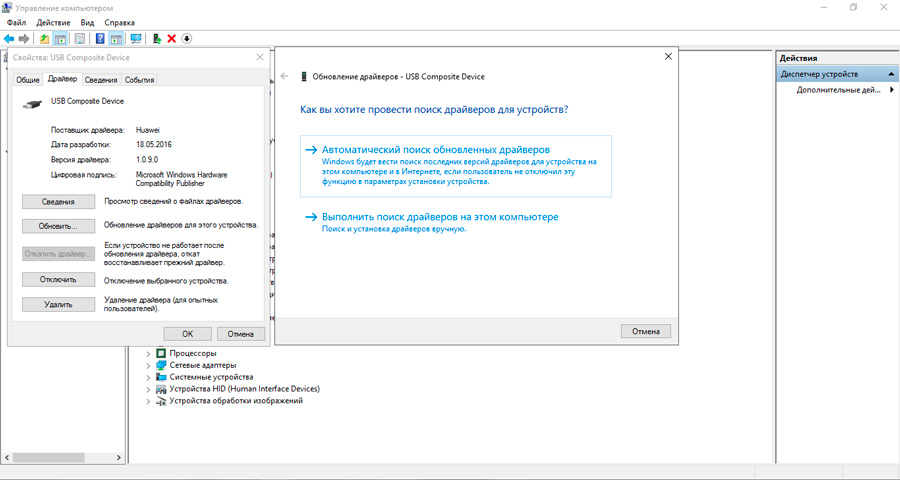Choose Автоматический поиск обновленных драйверов
The height and width of the screenshot is (480, 900).
[436, 149]
